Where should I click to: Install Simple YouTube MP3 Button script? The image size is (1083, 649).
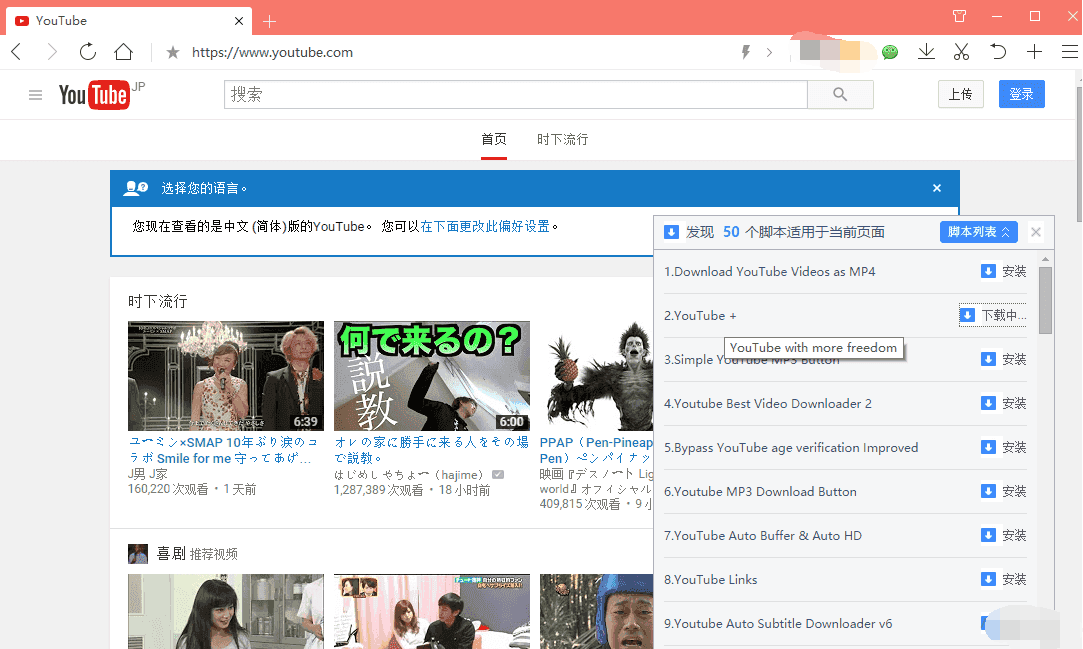(1004, 359)
